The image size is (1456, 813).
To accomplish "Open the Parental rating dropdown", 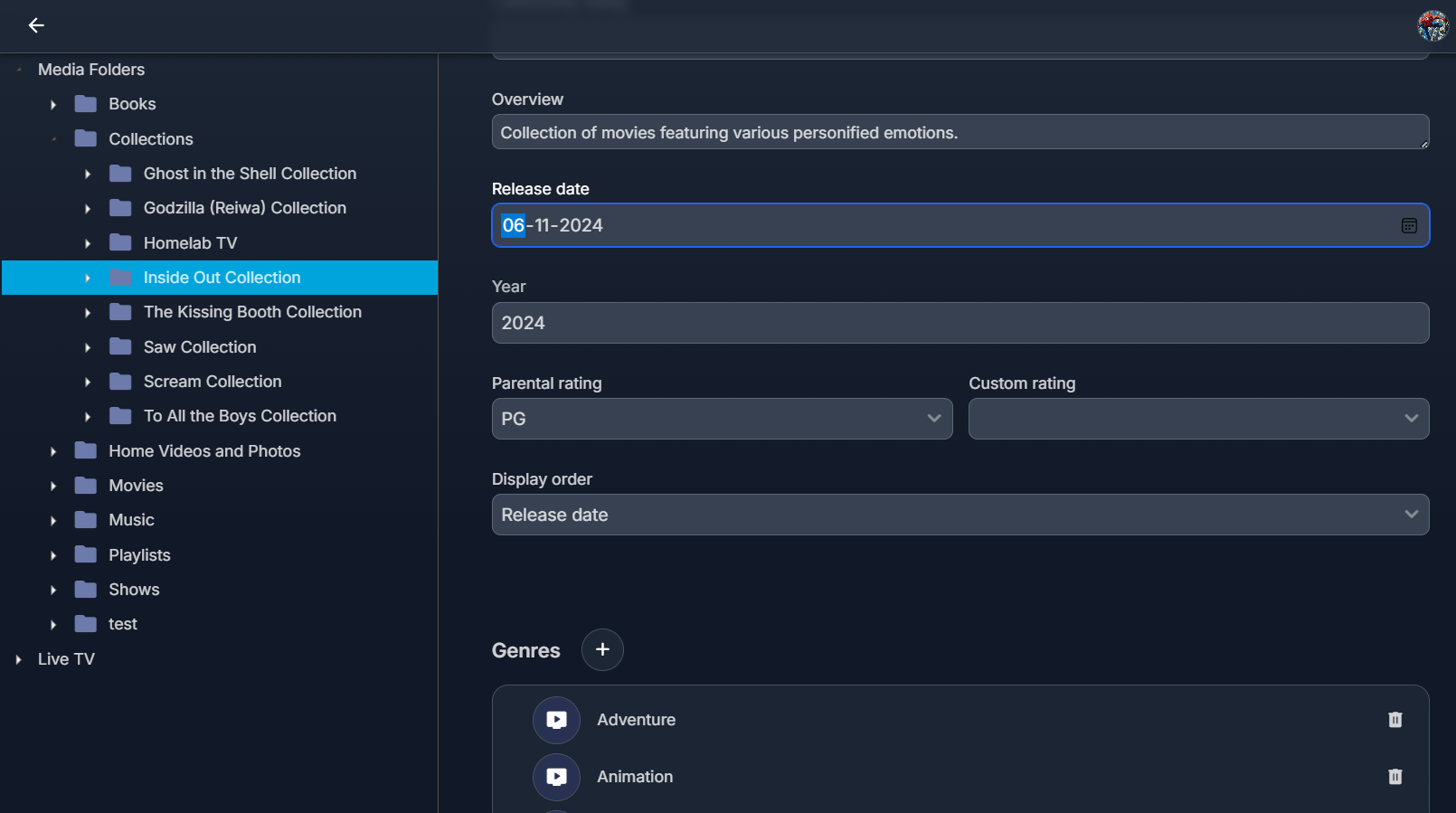I will pos(722,419).
